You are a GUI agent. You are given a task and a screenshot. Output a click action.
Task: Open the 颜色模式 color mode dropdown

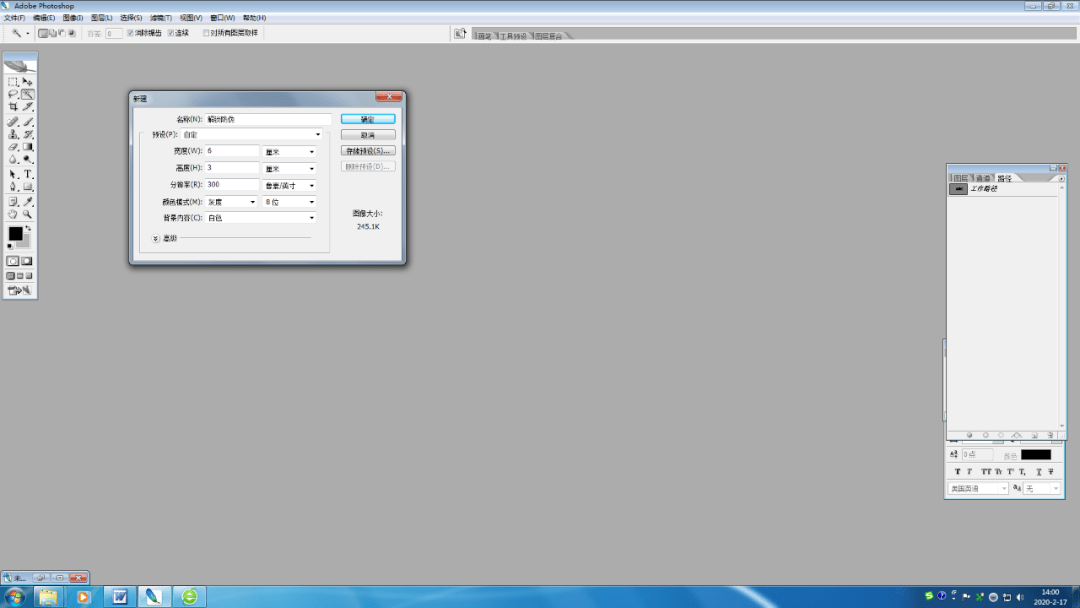click(231, 202)
